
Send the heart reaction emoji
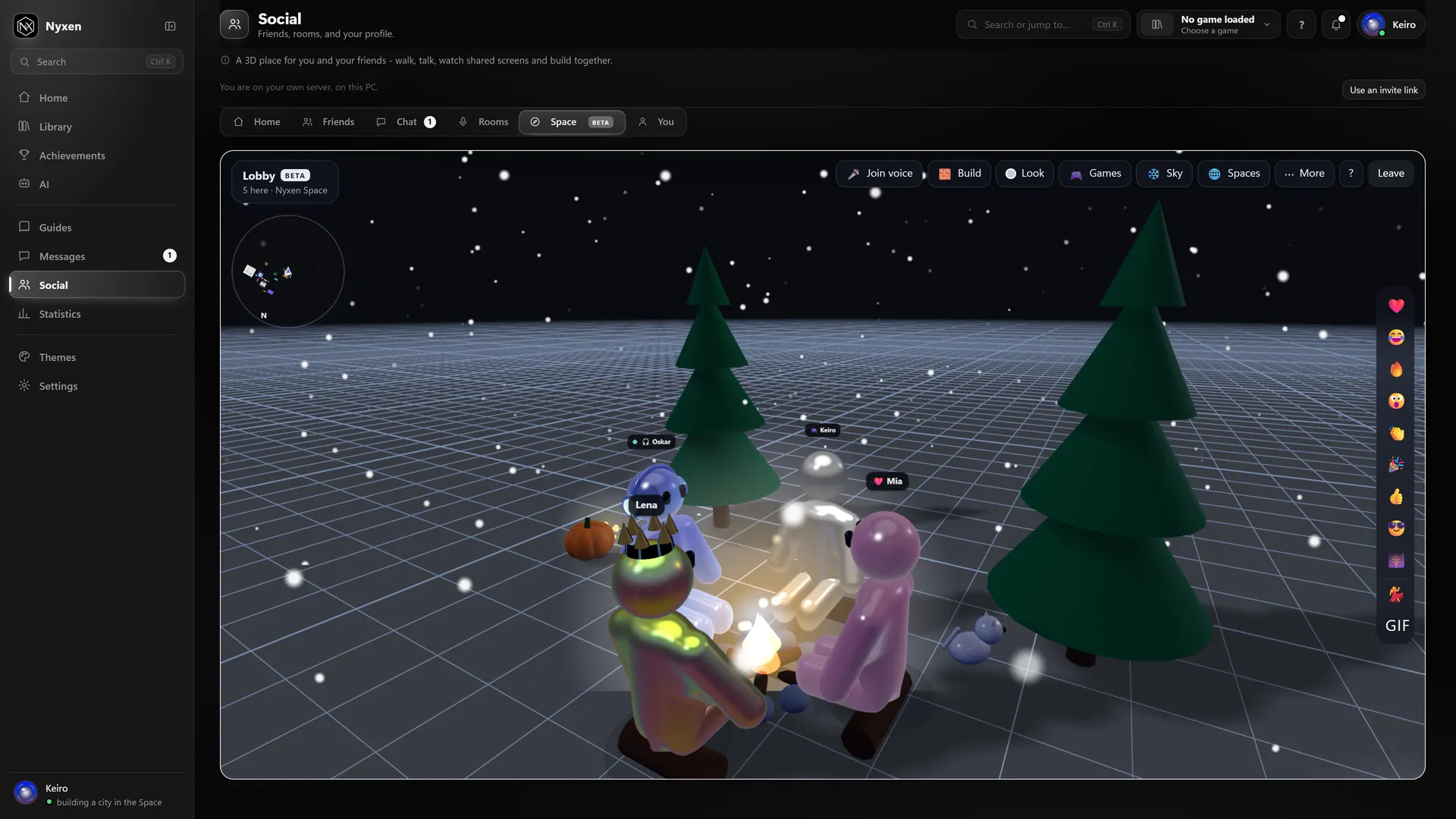[1396, 306]
